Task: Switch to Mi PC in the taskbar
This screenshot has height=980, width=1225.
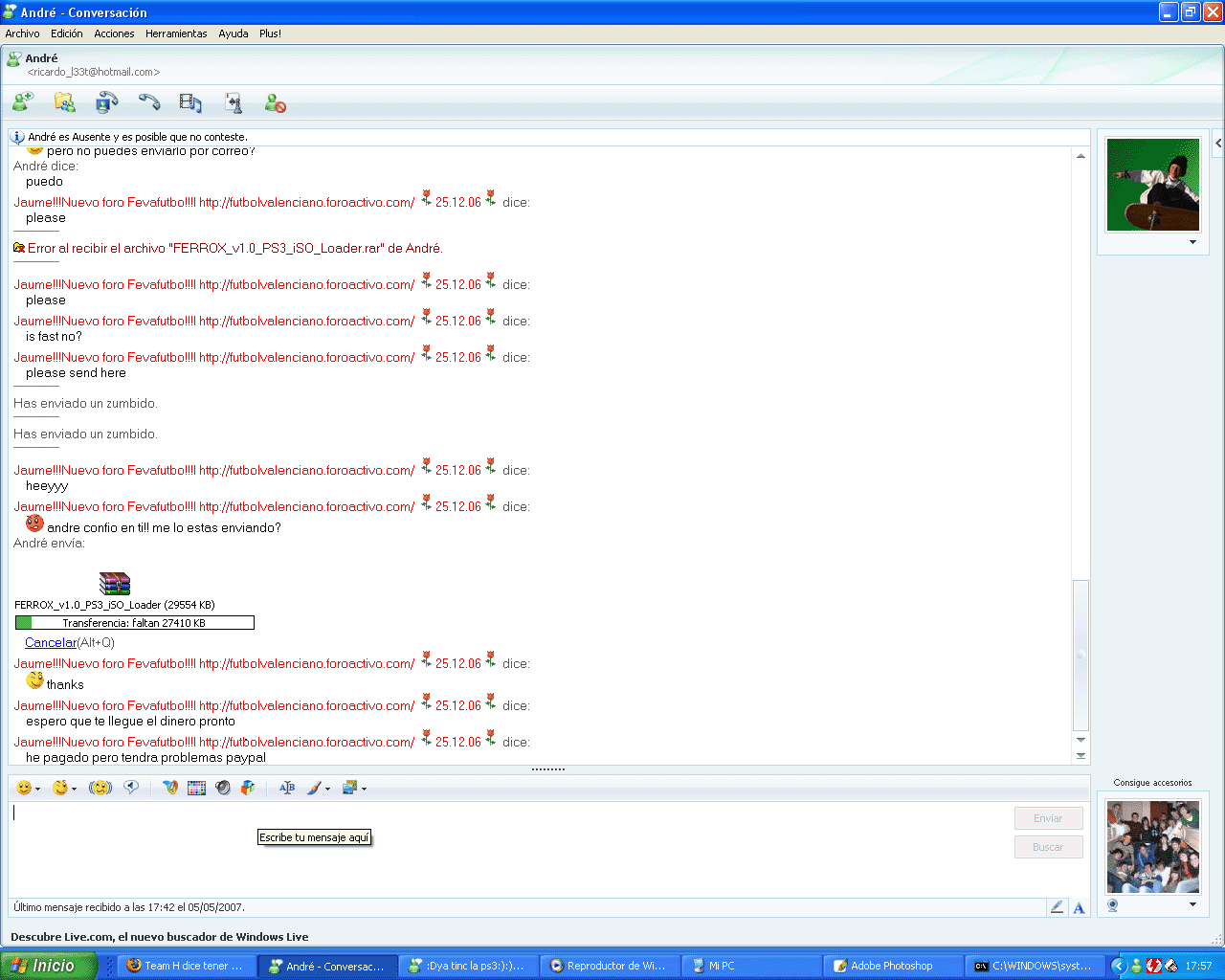Action: coord(754,966)
